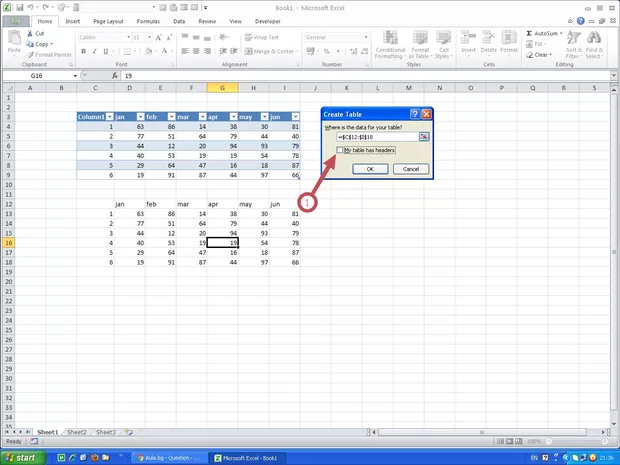620x465 pixels.
Task: Click the Format Painter tool
Action: tap(50, 54)
